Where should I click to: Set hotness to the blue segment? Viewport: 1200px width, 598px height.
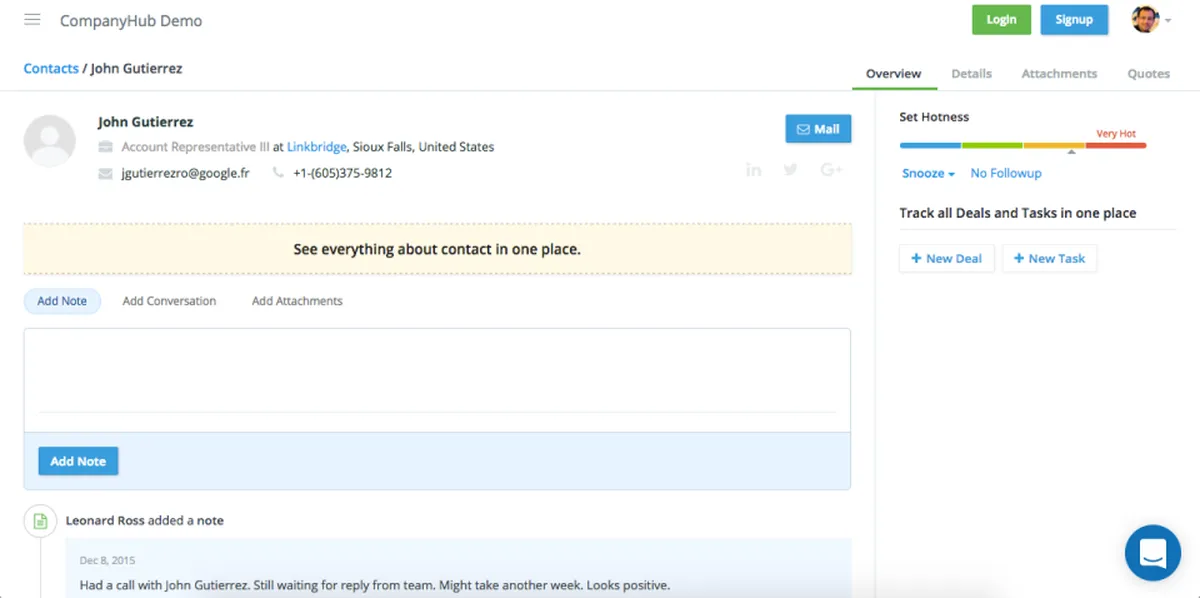[930, 146]
